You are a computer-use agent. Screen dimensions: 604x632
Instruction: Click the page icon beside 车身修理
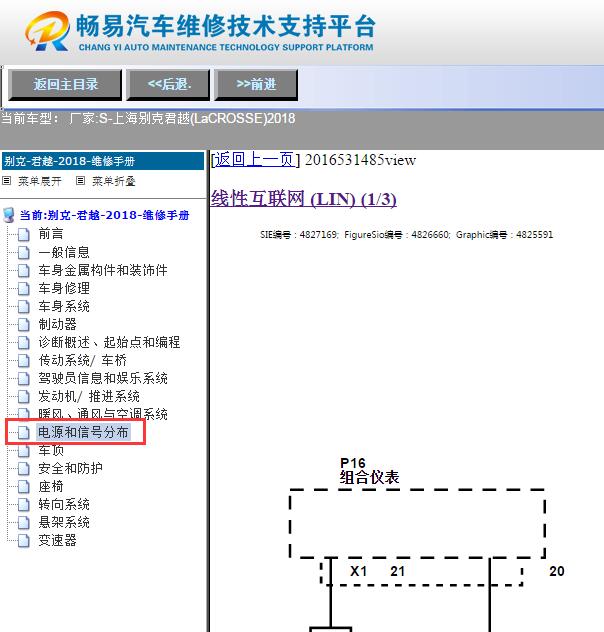[x=23, y=289]
